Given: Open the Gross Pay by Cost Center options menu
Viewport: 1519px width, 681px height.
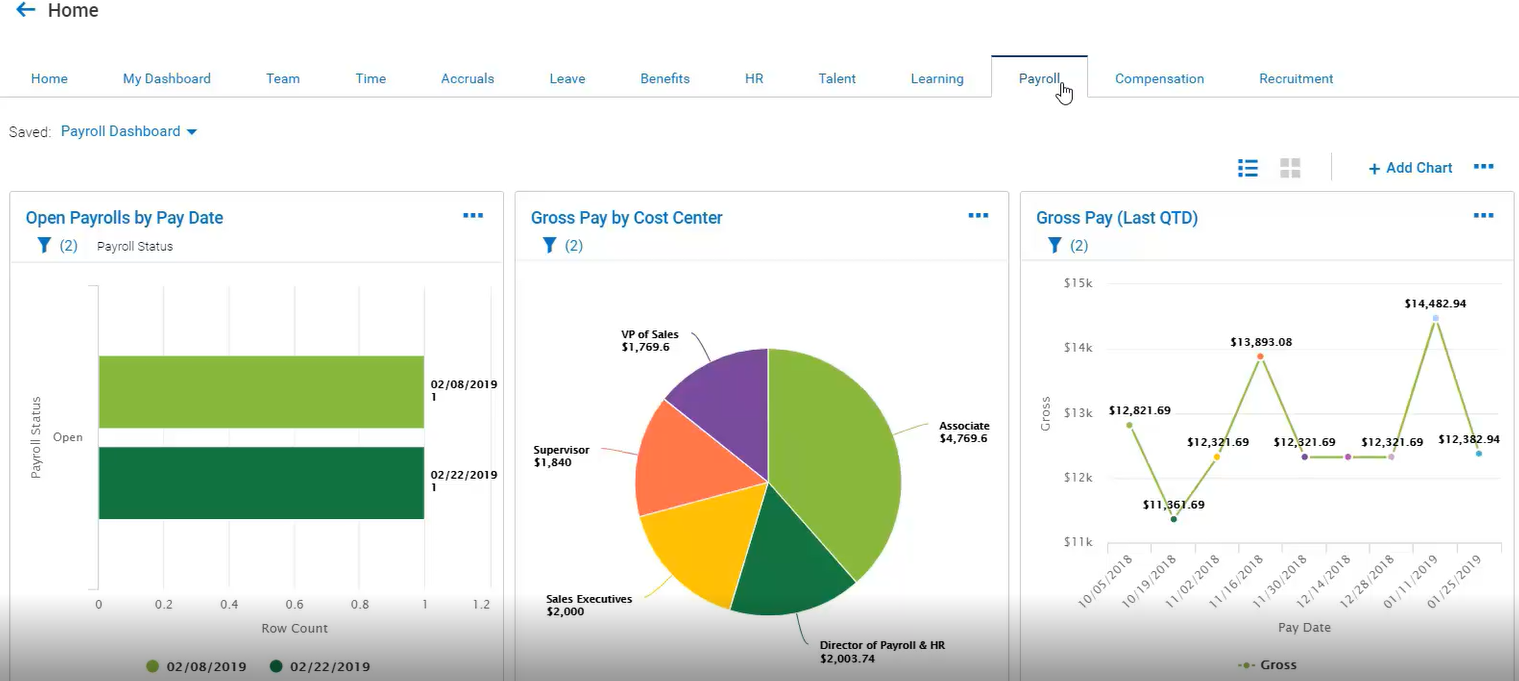Looking at the screenshot, I should [x=978, y=216].
